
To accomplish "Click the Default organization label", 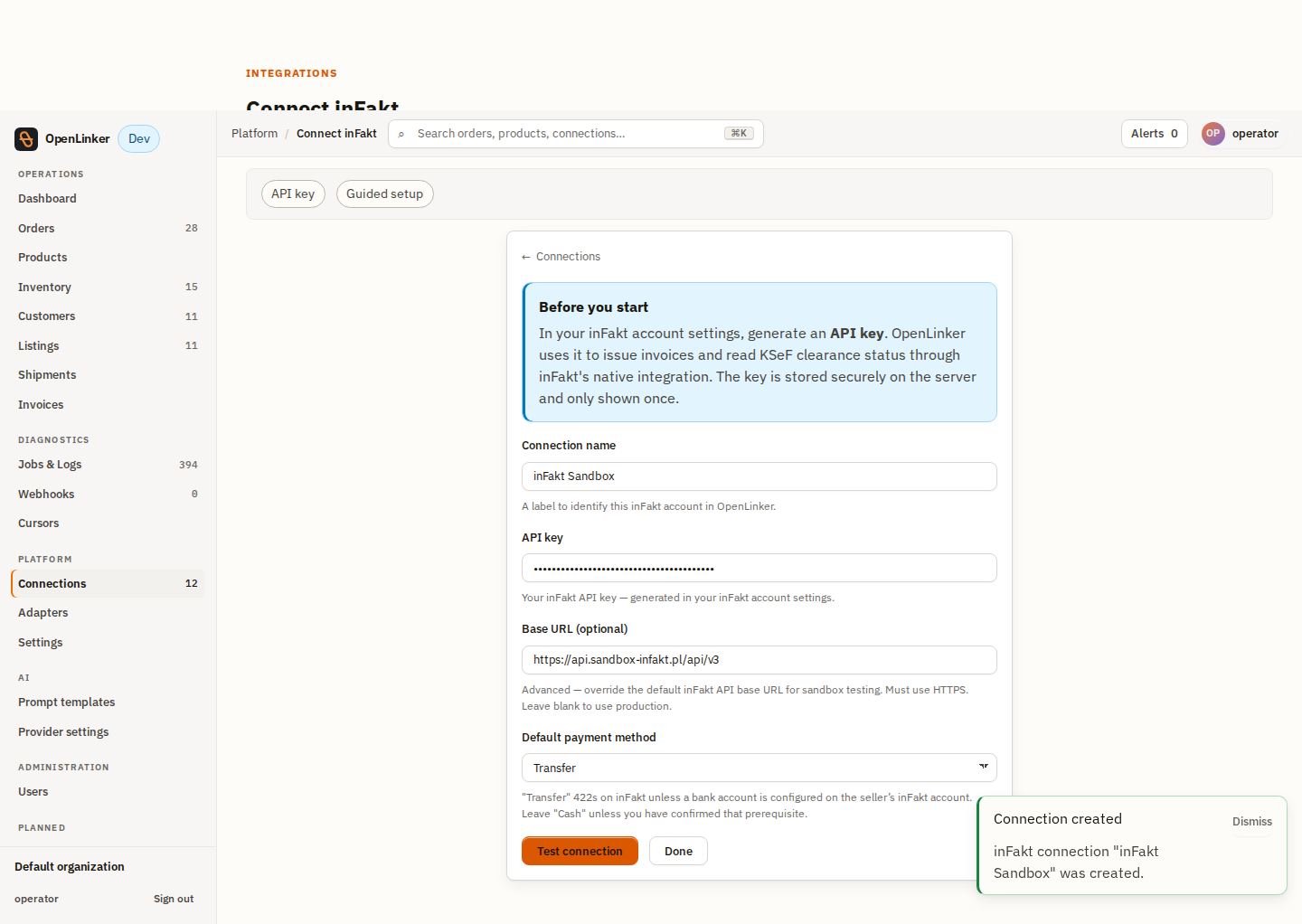I will coord(70,866).
